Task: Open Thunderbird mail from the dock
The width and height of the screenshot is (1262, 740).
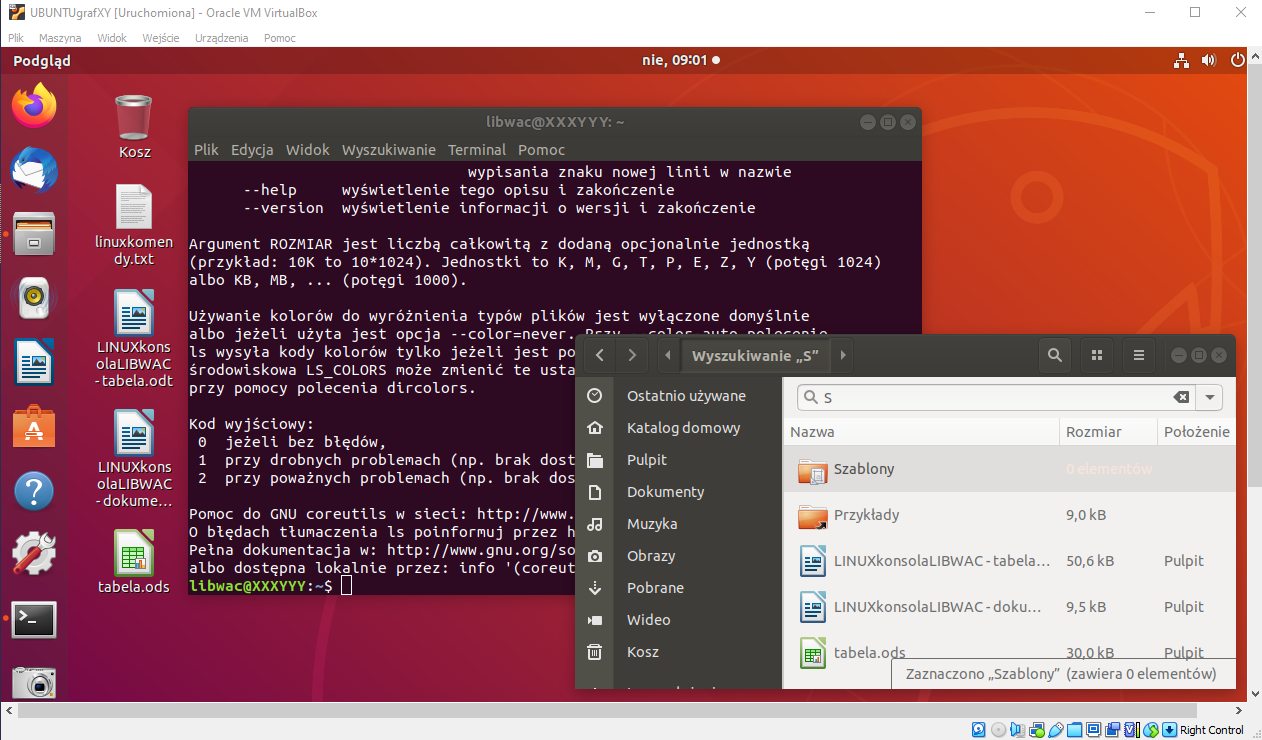Action: [x=34, y=170]
